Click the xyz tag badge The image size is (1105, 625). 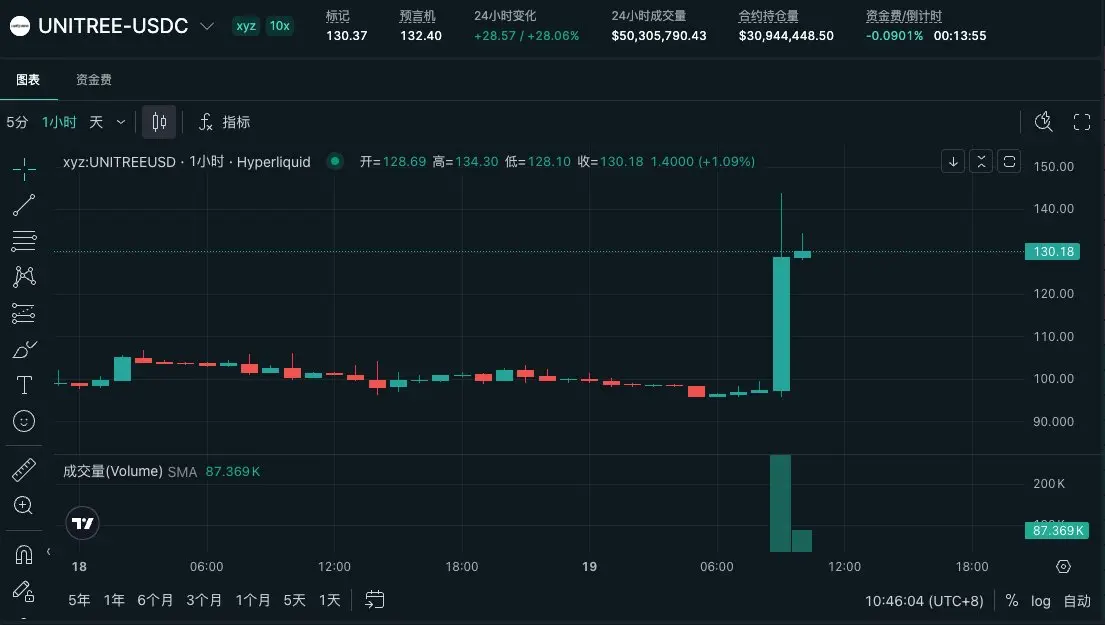(x=246, y=26)
